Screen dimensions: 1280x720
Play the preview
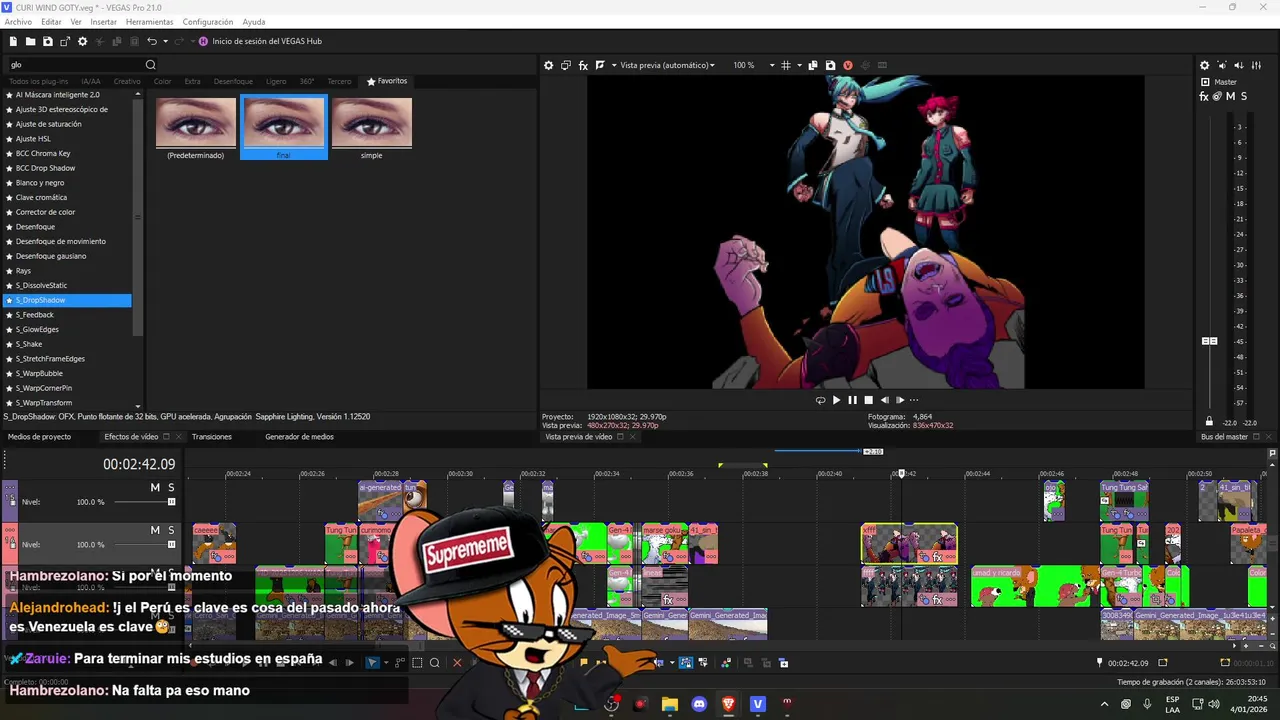(836, 400)
